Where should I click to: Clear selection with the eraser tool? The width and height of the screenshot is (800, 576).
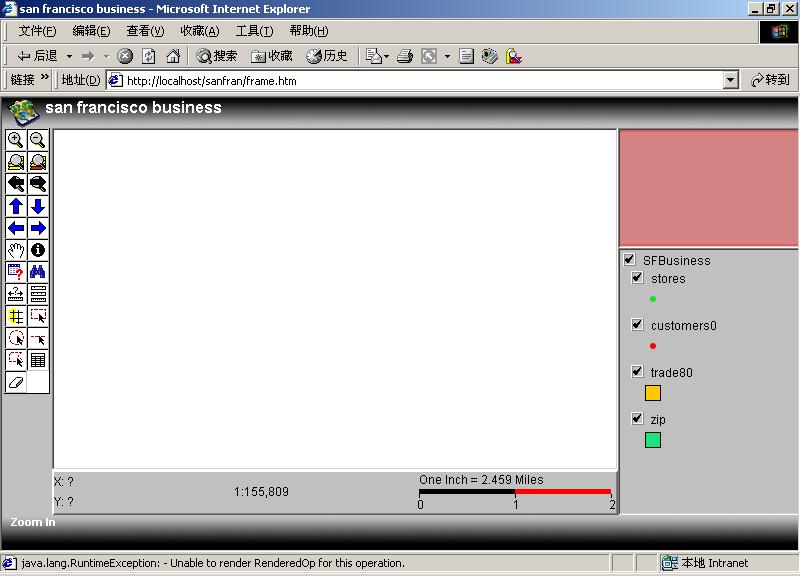click(16, 382)
